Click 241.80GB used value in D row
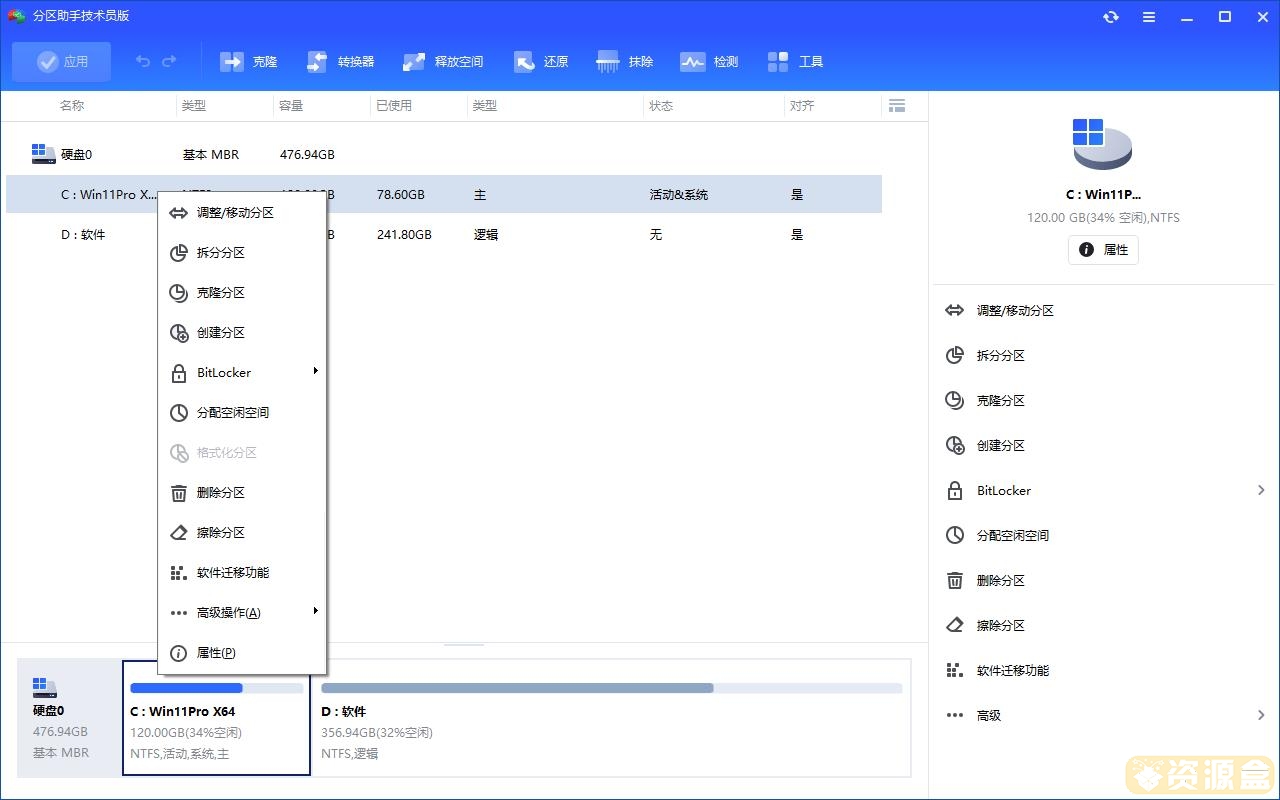Screen dimensions: 1280x800 coord(404,235)
